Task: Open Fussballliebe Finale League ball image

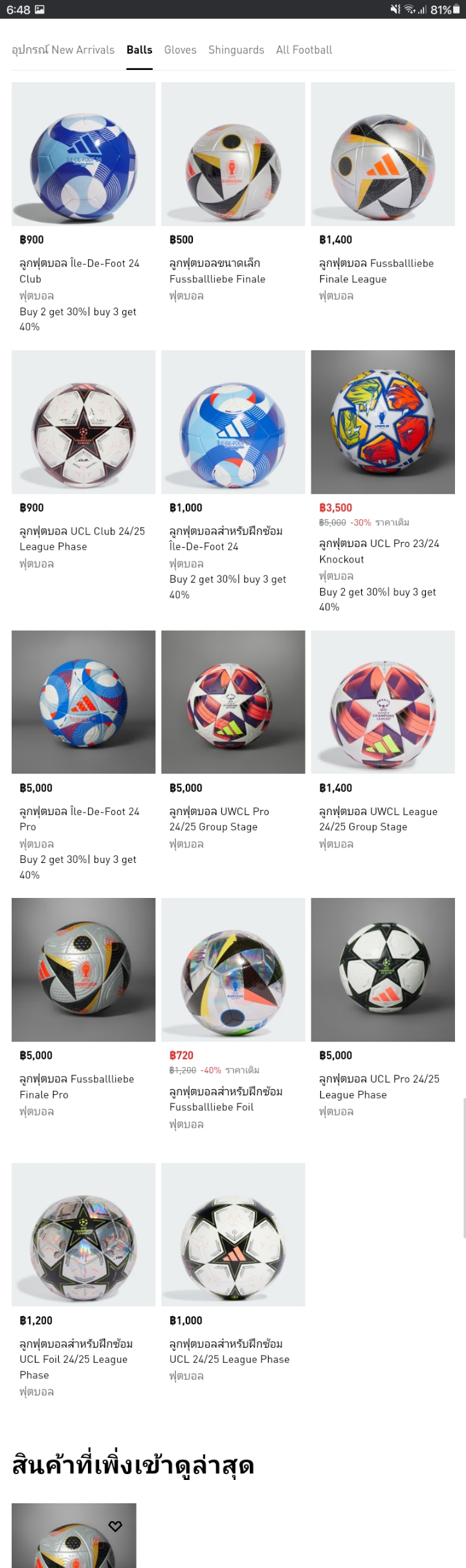Action: tap(383, 154)
